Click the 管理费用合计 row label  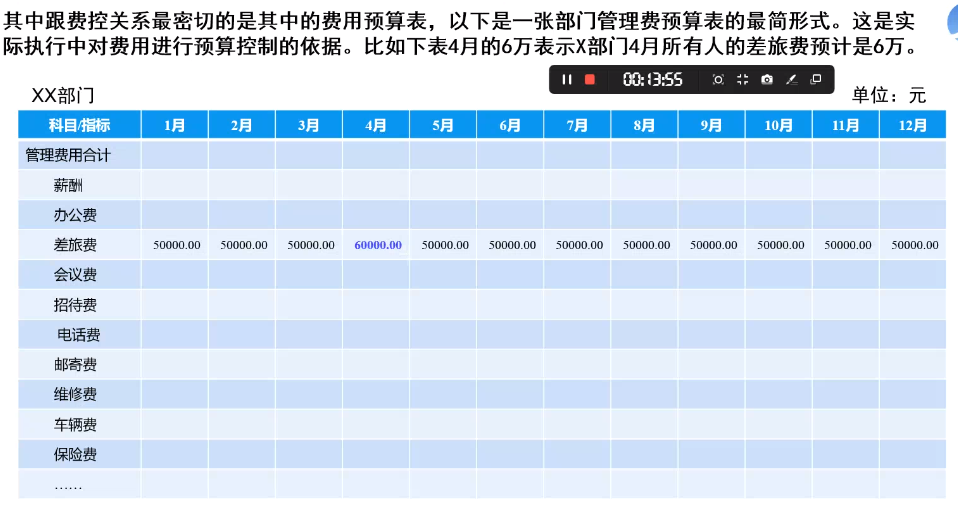68,155
